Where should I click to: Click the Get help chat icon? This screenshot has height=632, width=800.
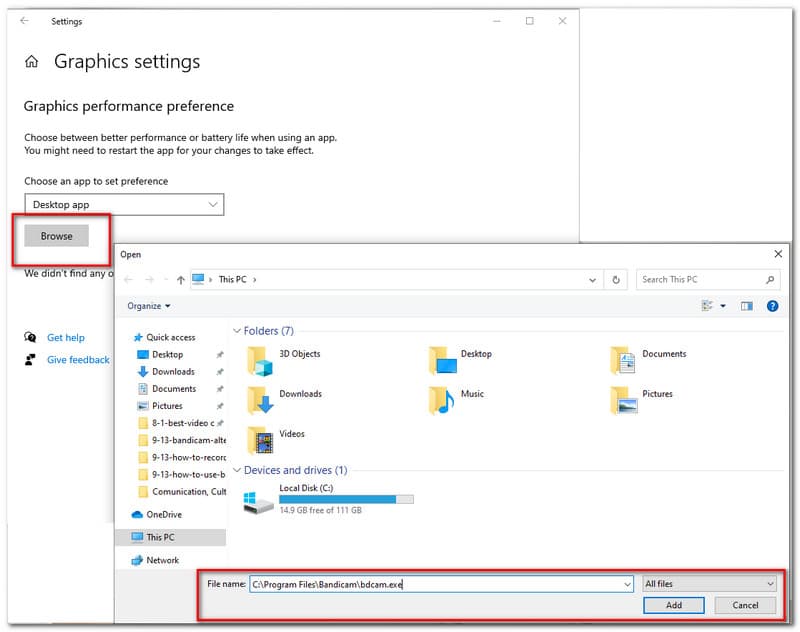pos(30,337)
